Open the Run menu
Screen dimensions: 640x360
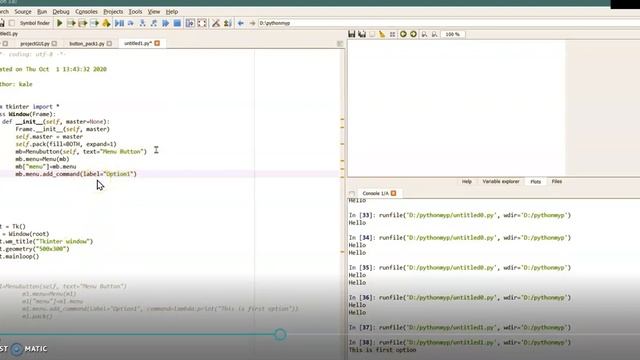[x=42, y=12]
